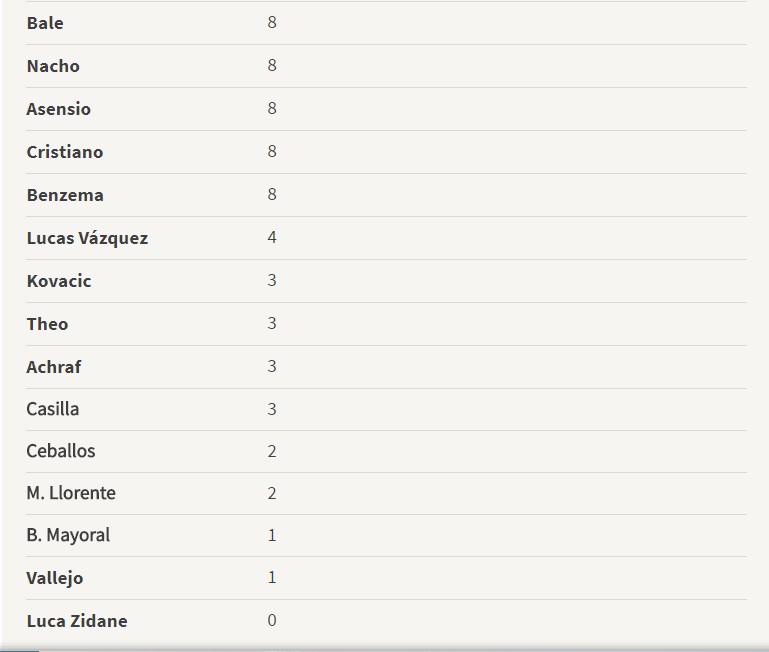Click the Vallejo player name

tap(54, 578)
